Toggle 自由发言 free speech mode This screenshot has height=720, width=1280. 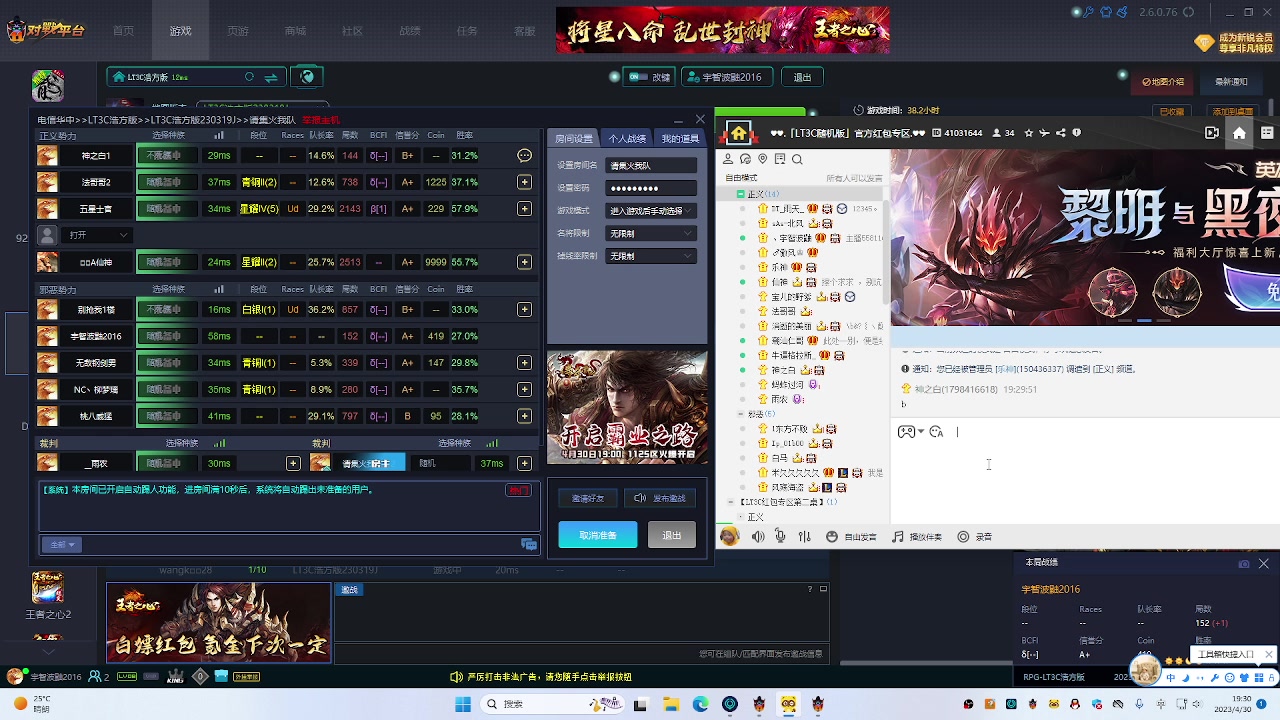(851, 537)
